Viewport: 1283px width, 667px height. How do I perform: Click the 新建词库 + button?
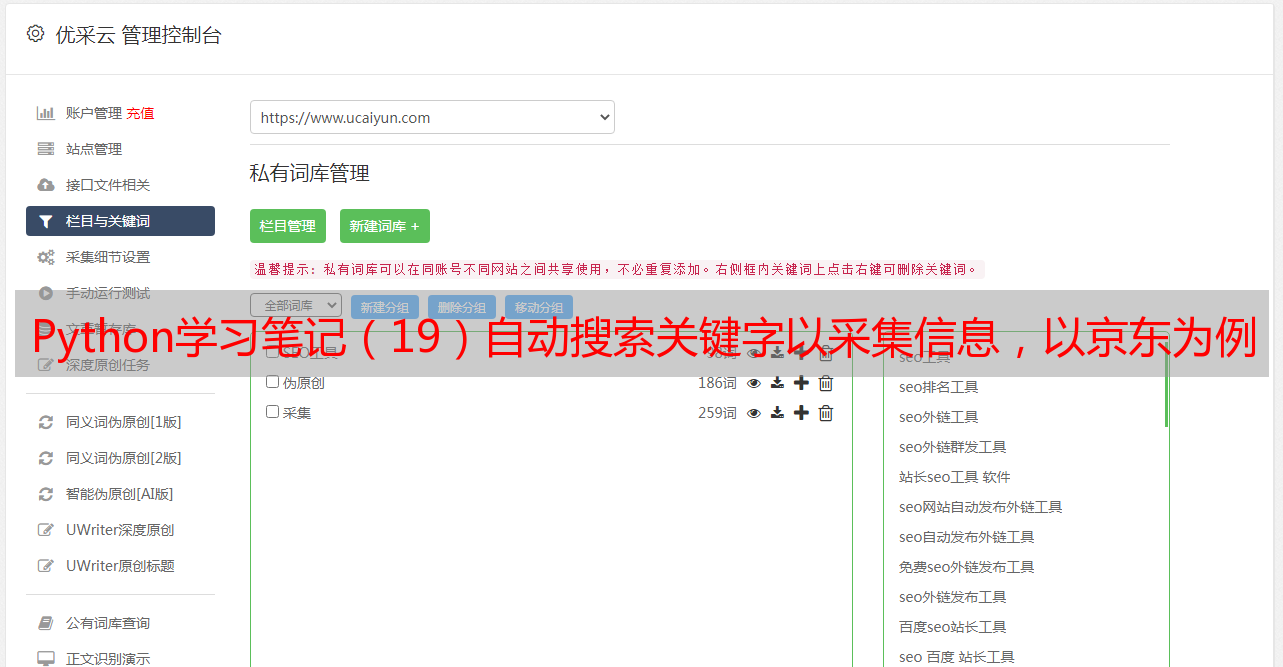[385, 226]
